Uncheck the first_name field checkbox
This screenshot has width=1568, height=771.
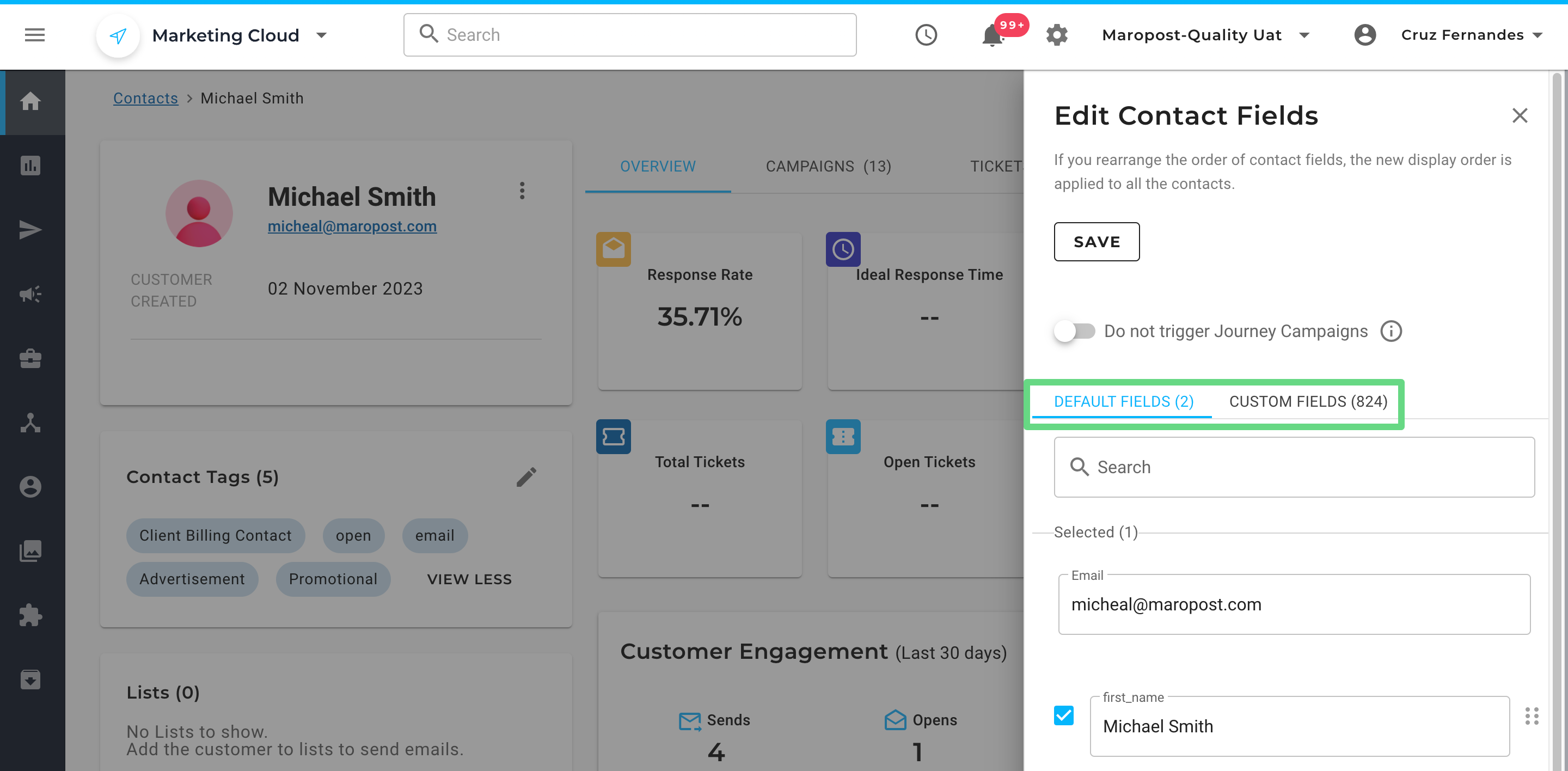coord(1063,715)
